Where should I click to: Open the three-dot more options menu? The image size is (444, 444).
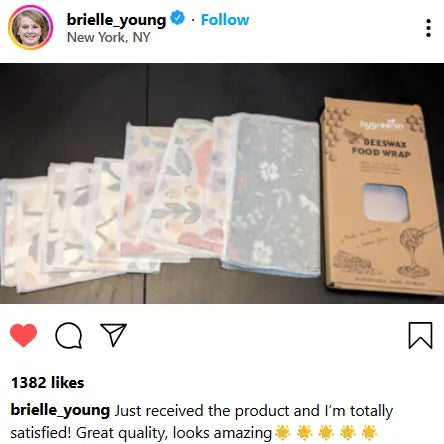[x=428, y=28]
